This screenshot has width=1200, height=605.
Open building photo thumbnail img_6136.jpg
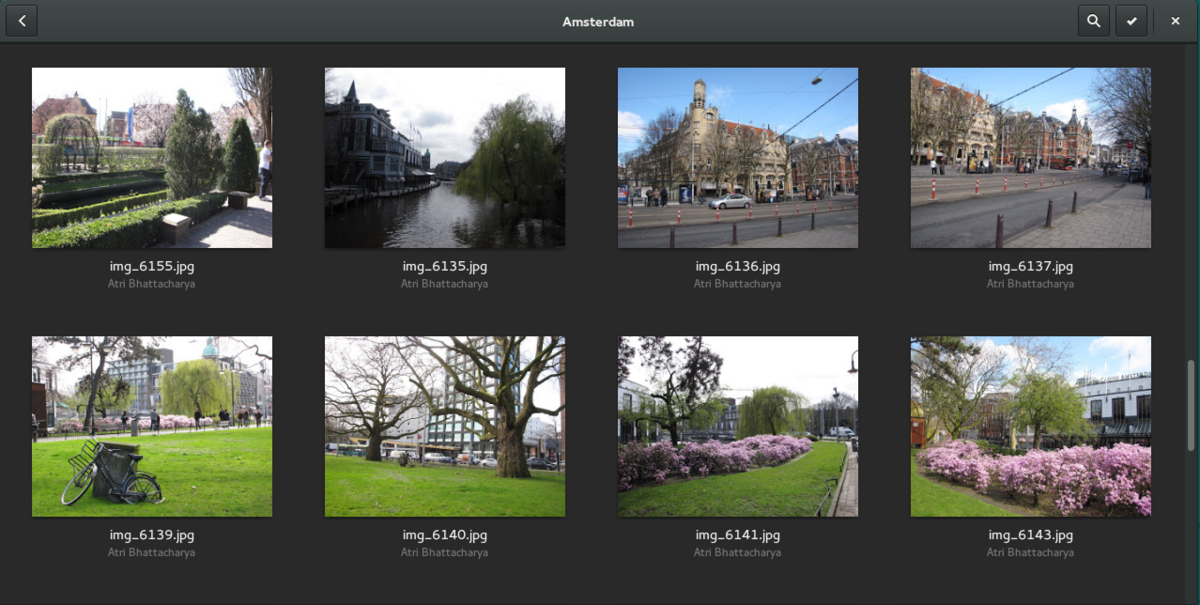[x=738, y=158]
